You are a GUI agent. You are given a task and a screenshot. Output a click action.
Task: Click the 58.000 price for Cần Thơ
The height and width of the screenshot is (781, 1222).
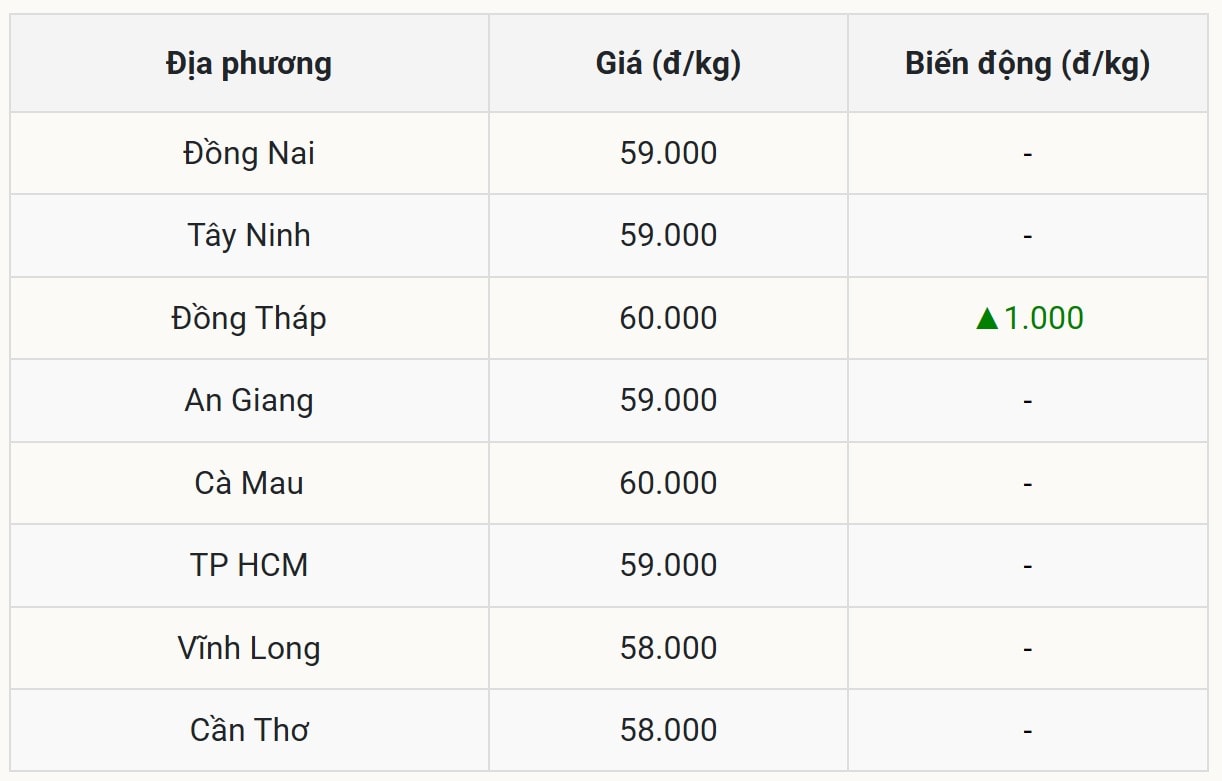668,731
